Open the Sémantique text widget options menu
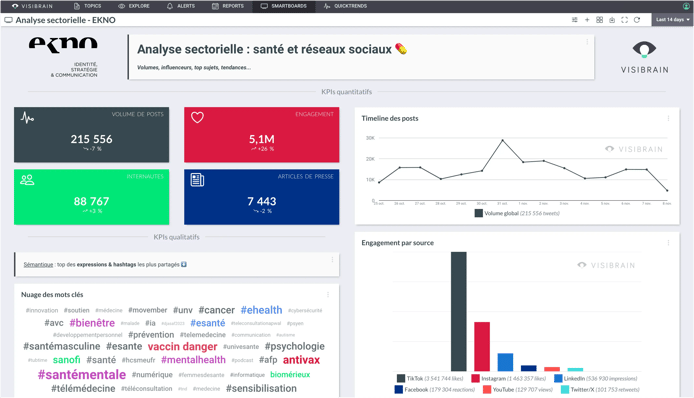Screen dimensions: 694x398 [x=332, y=260]
